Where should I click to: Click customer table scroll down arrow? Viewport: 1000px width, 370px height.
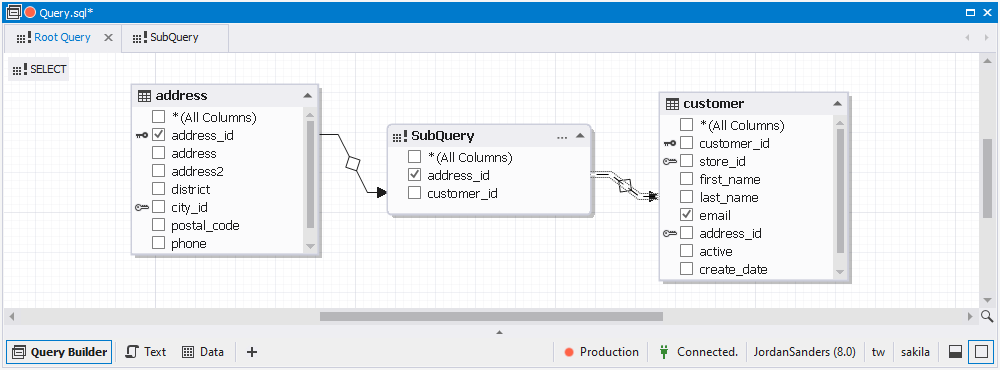840,272
